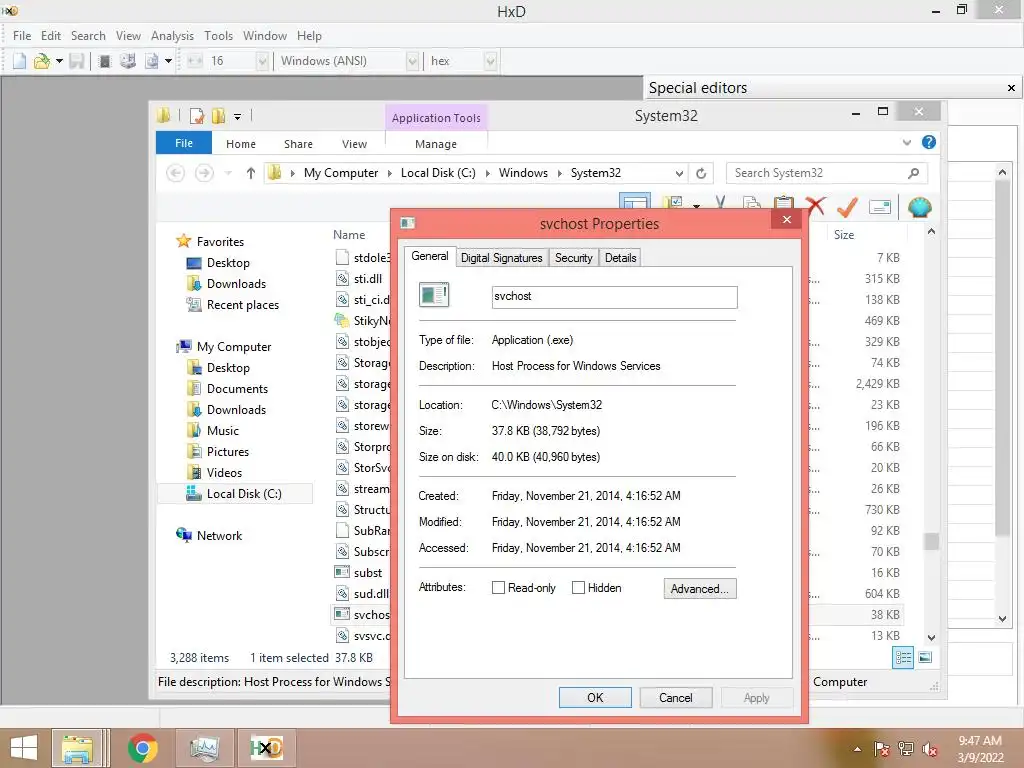Open the Windows Start button
The image size is (1024, 768).
tap(24, 748)
